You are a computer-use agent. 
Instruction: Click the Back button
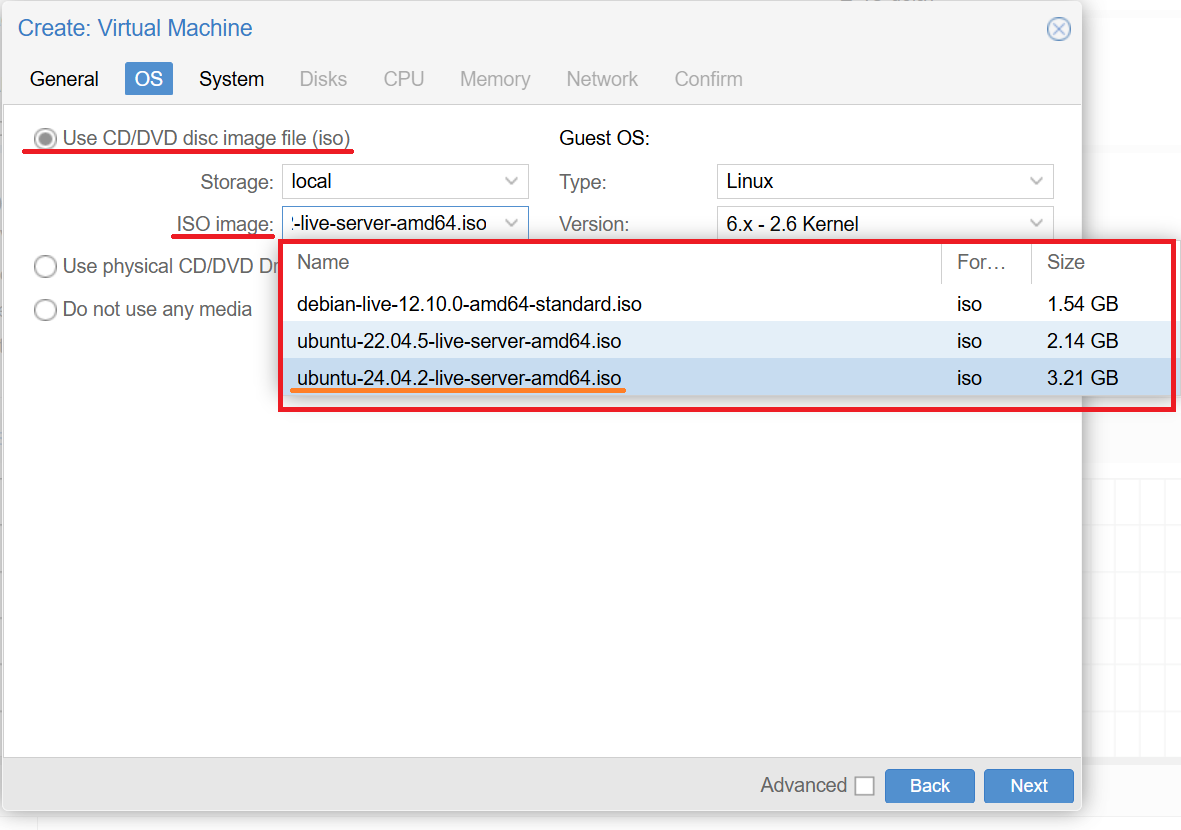point(929,786)
